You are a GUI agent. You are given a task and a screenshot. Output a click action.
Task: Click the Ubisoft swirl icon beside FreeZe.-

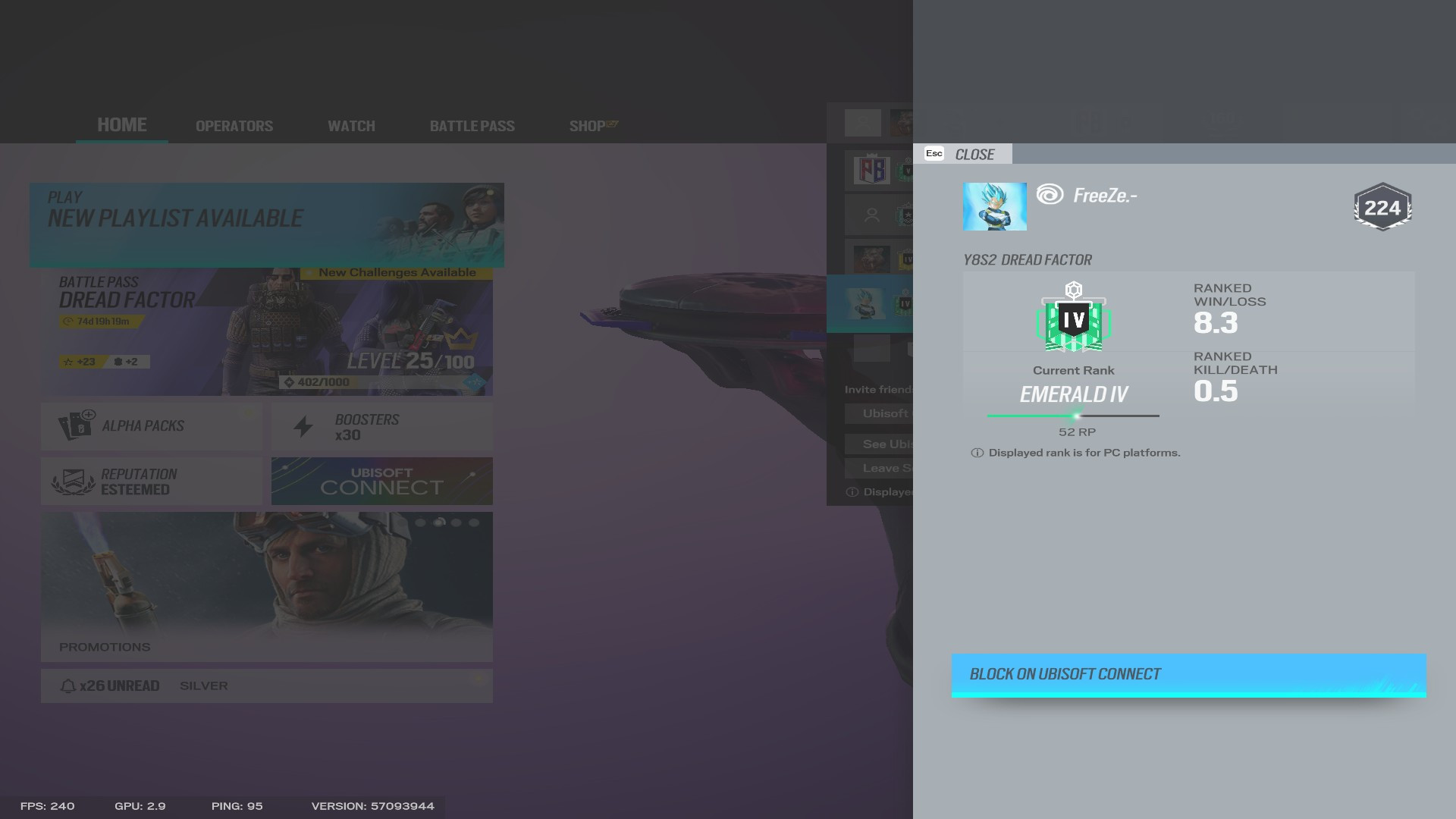tap(1050, 195)
